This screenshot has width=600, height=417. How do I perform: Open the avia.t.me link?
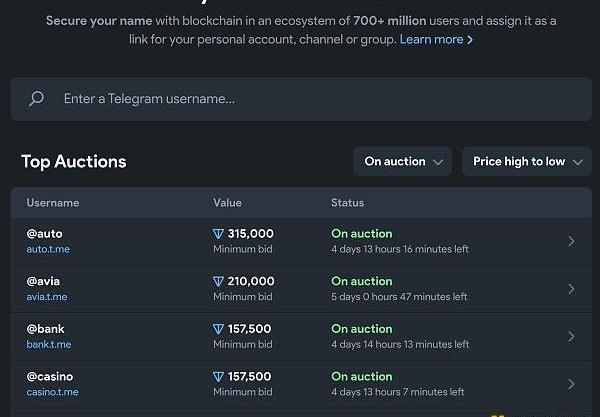click(47, 297)
